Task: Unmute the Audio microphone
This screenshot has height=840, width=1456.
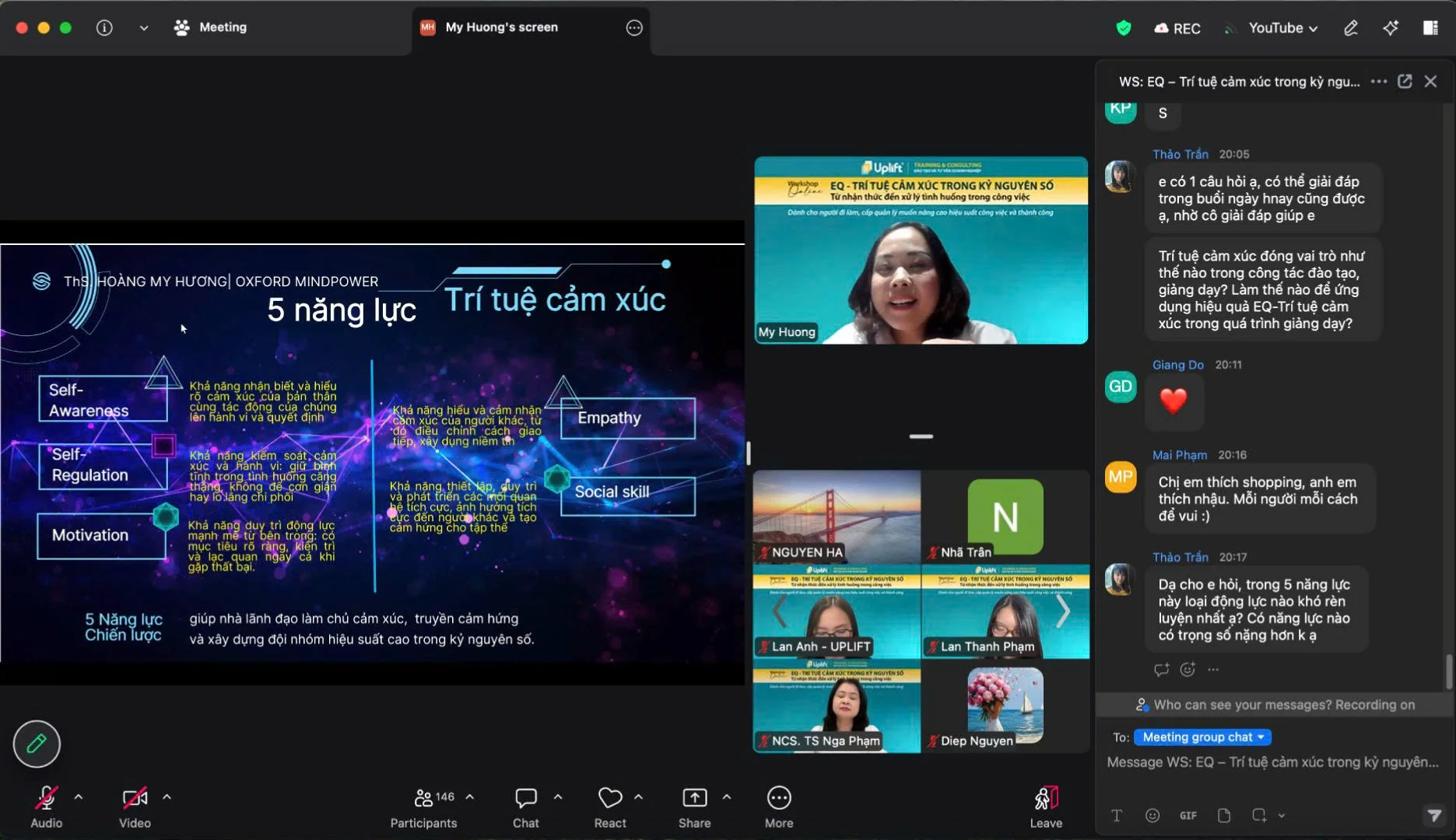Action: click(46, 806)
